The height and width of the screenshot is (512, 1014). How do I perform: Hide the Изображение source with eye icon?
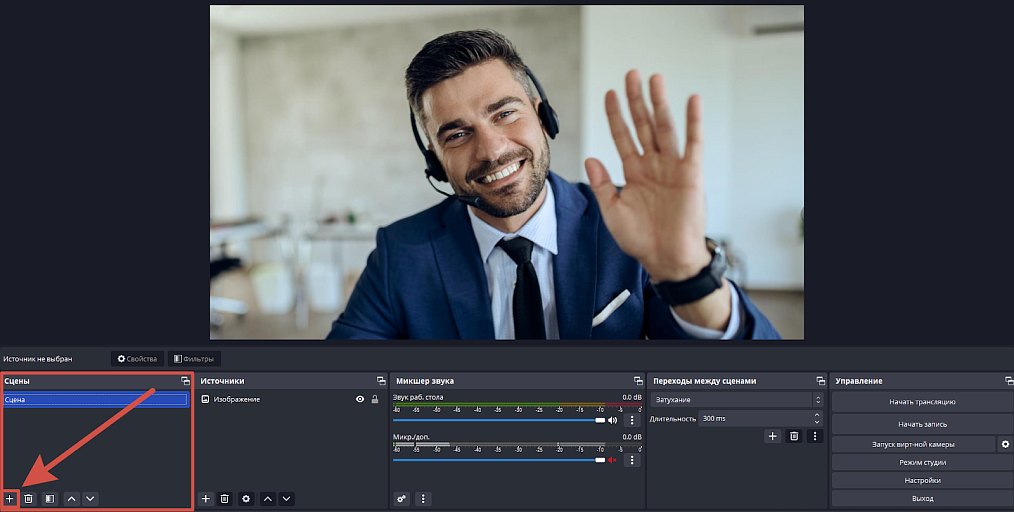[x=360, y=400]
